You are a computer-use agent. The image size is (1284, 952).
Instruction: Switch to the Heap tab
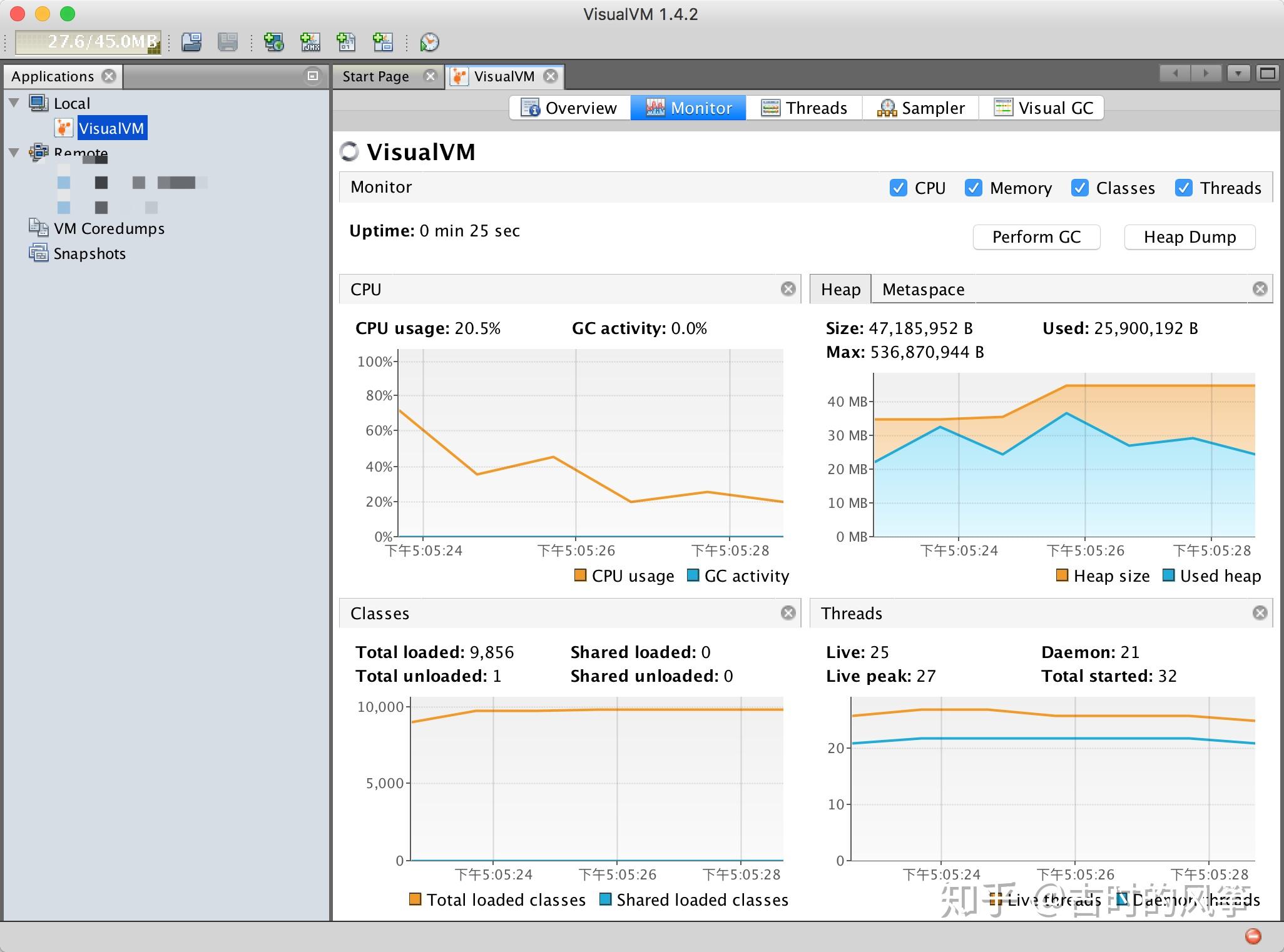tap(841, 289)
